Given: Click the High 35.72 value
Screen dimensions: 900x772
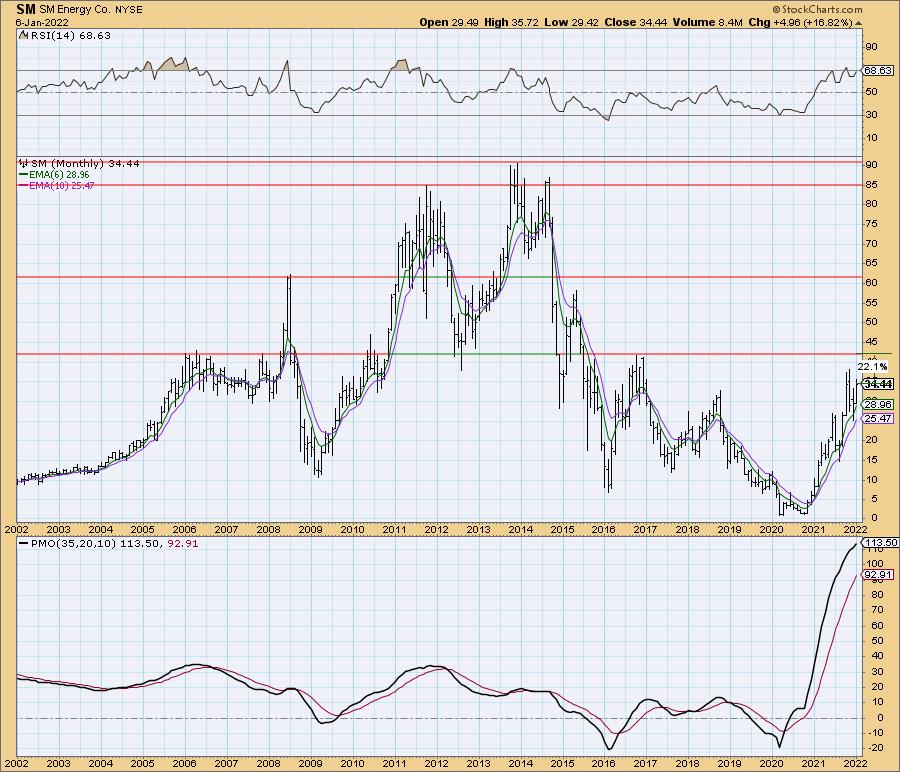Looking at the screenshot, I should pos(511,22).
